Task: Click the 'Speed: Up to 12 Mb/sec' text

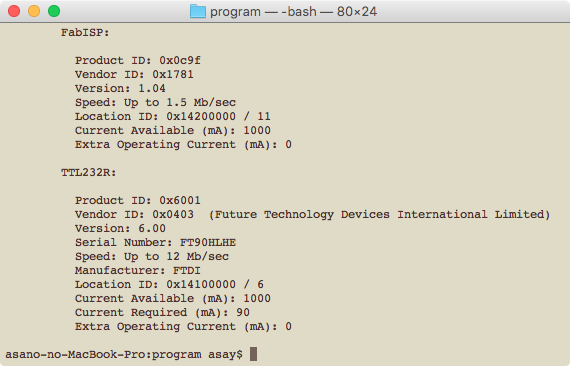Action: [x=152, y=257]
